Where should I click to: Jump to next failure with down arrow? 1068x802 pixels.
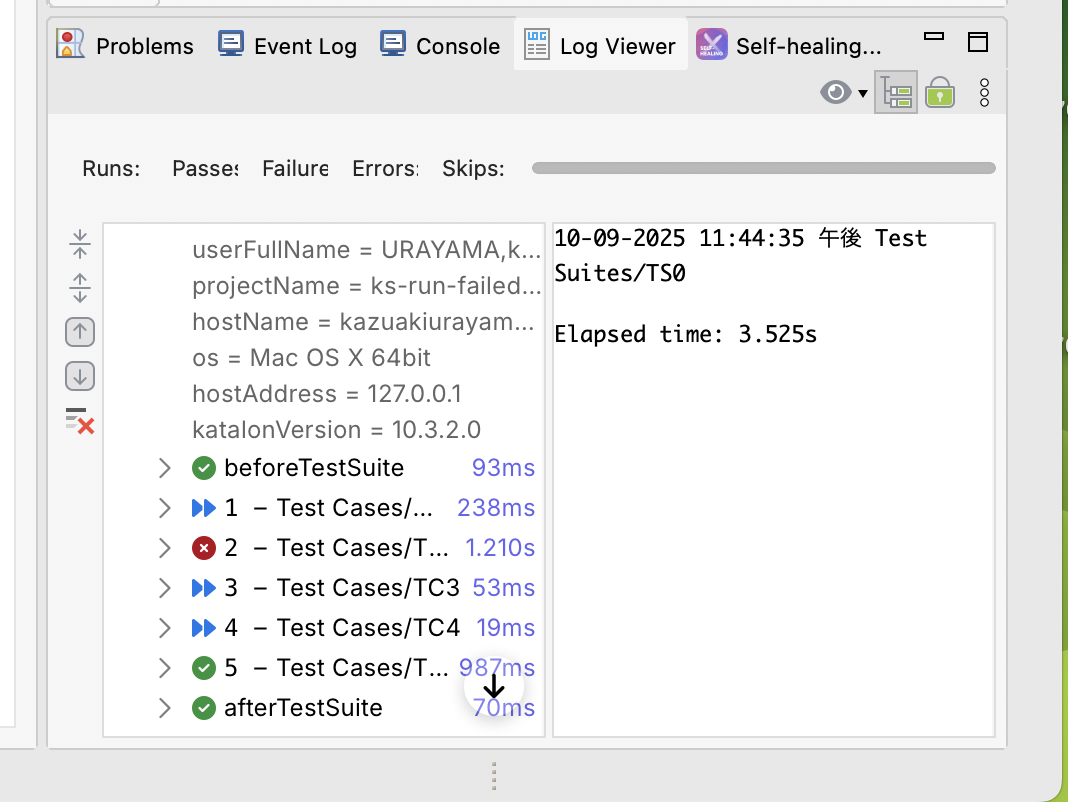coord(80,377)
